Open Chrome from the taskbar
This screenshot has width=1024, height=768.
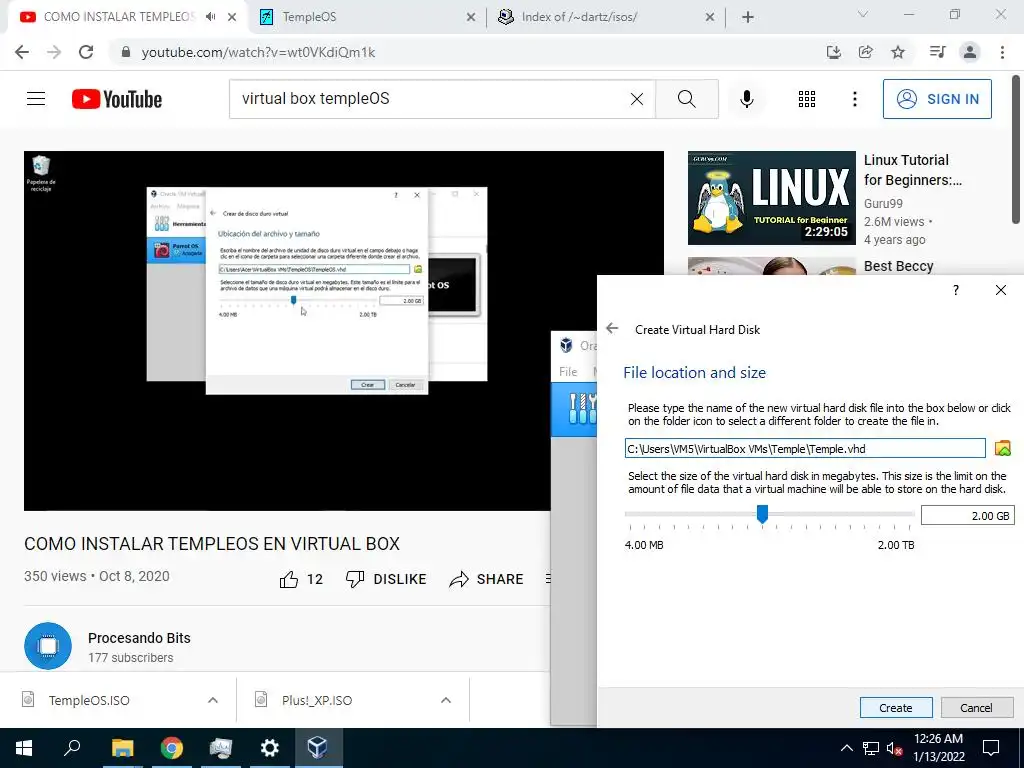(x=172, y=748)
